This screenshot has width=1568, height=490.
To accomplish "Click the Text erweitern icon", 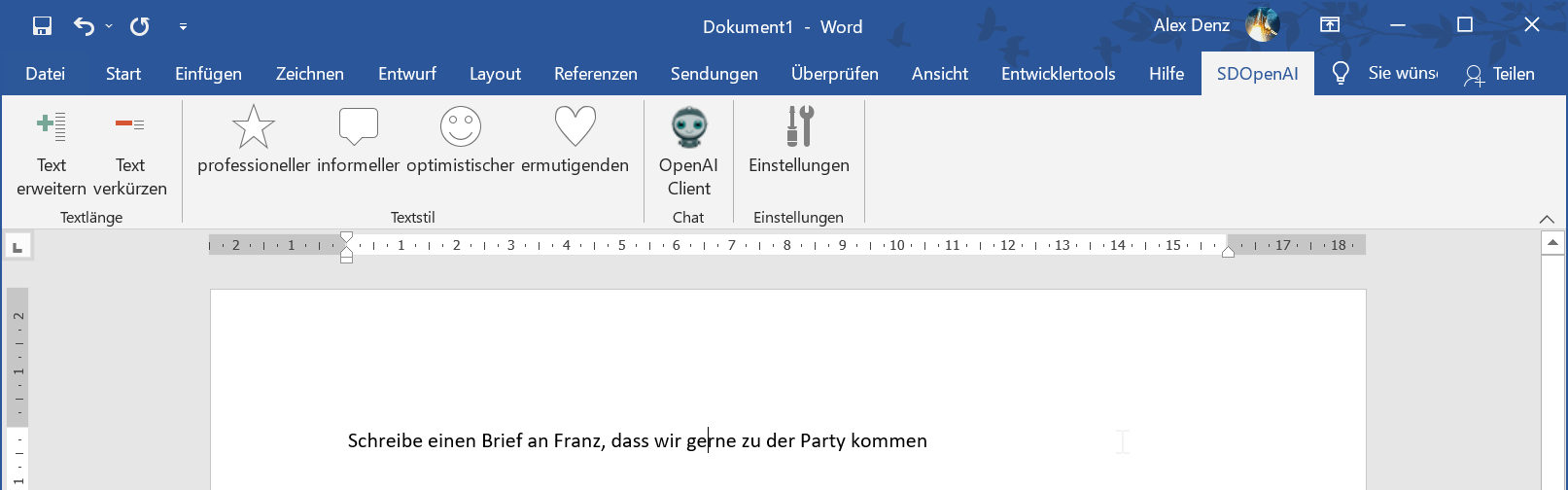I will (51, 126).
